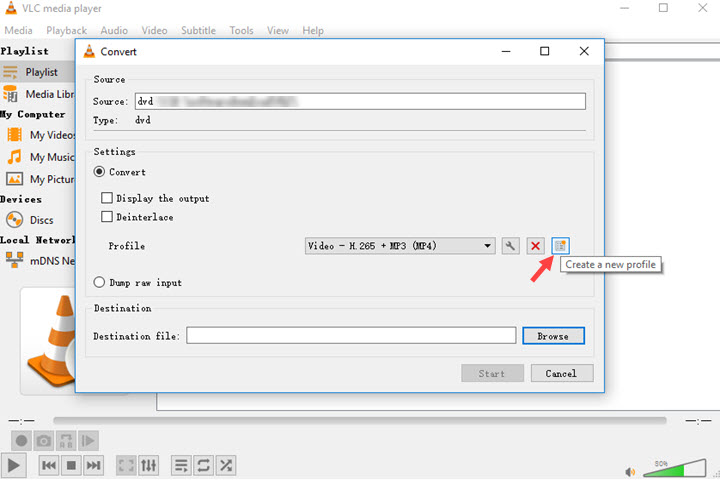The image size is (720, 480).
Task: Click the Source input field
Action: (360, 101)
